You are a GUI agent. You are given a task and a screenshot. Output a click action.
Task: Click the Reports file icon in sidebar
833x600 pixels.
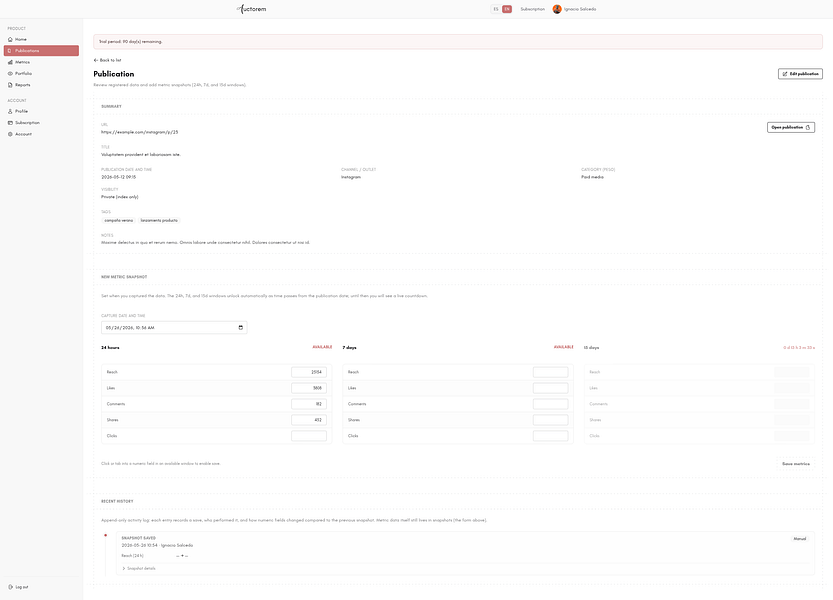(10, 85)
